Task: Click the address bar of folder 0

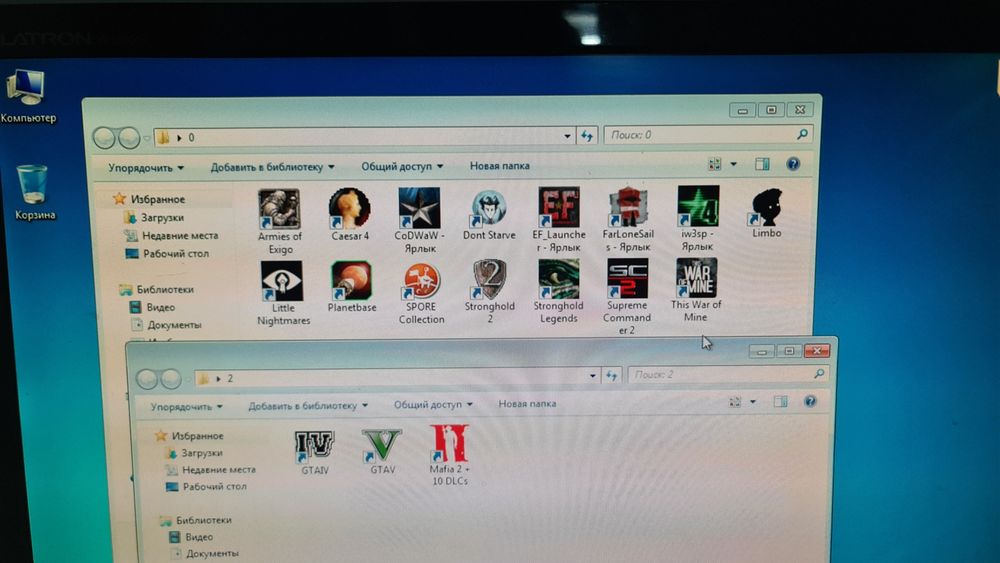Action: click(x=364, y=136)
